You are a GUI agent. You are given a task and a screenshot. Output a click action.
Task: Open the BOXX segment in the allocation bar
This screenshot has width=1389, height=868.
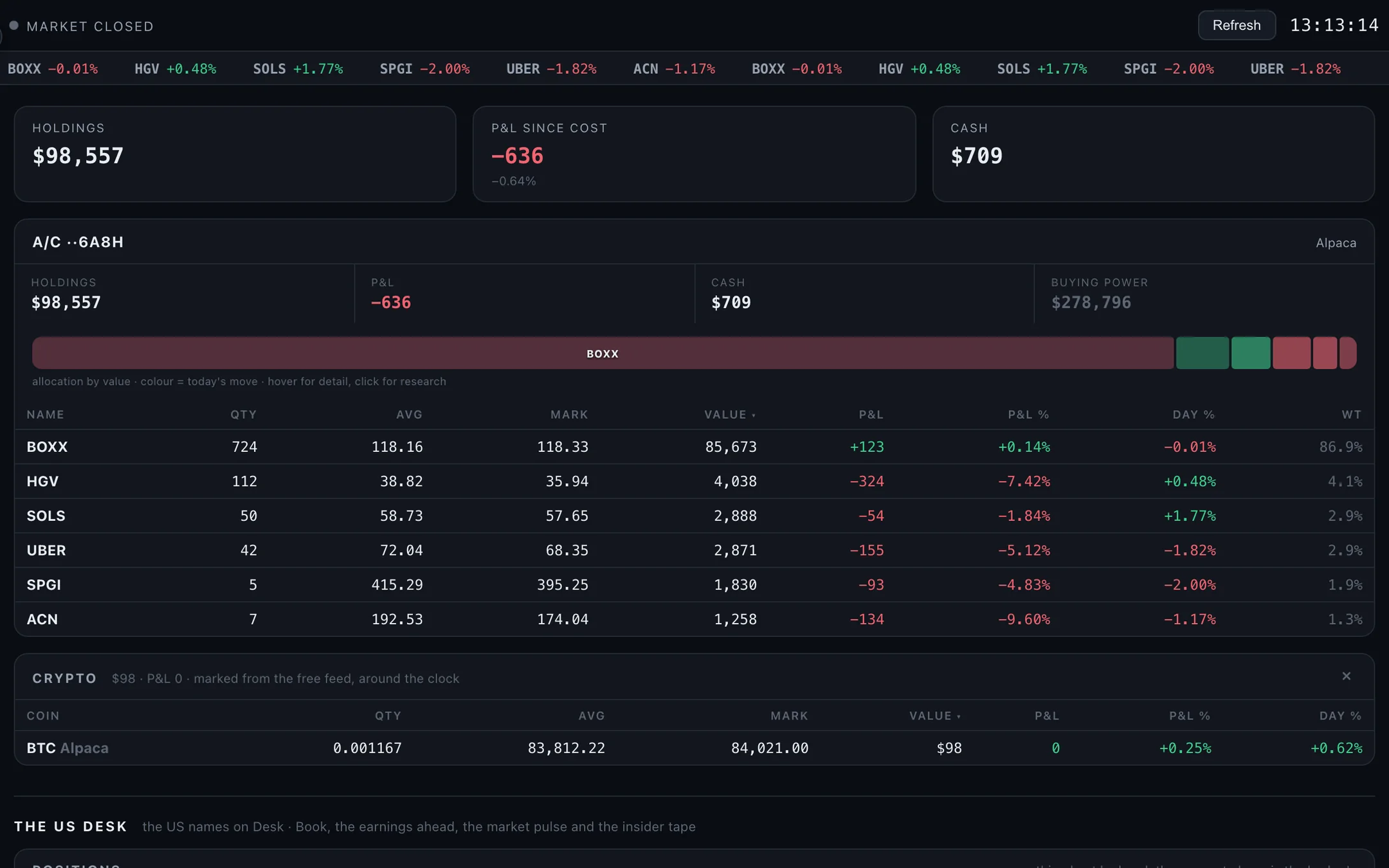[x=603, y=353]
